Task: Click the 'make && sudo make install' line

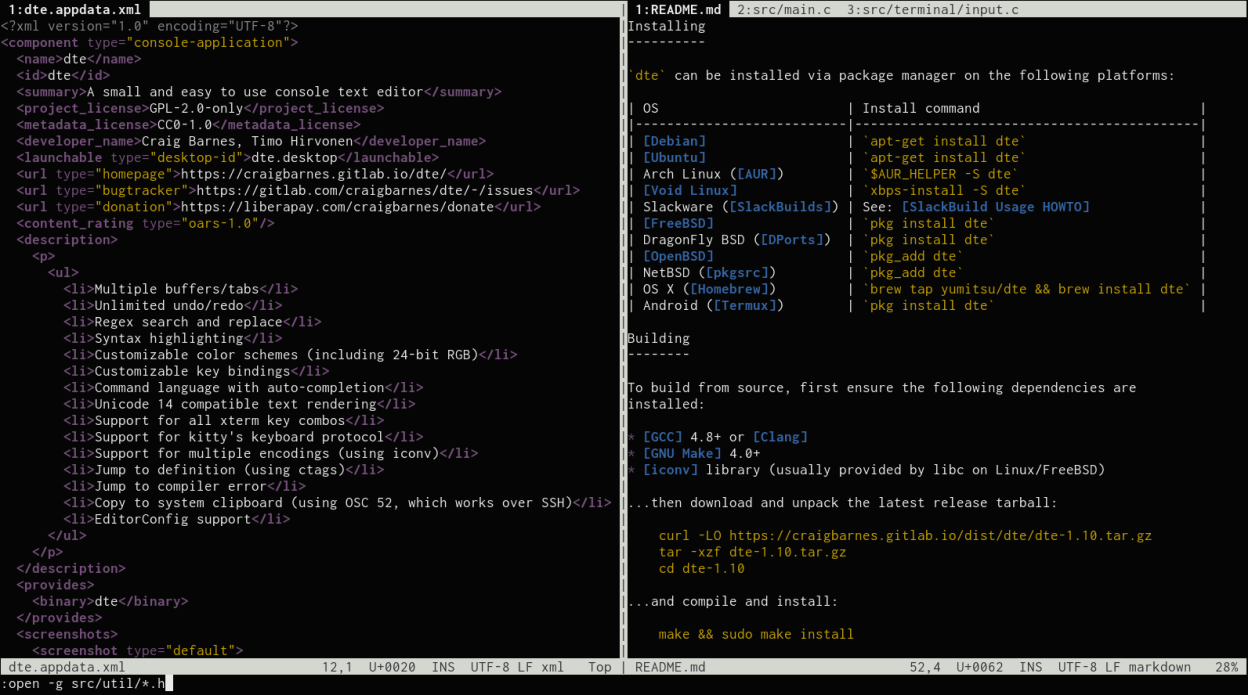Action: tap(756, 634)
